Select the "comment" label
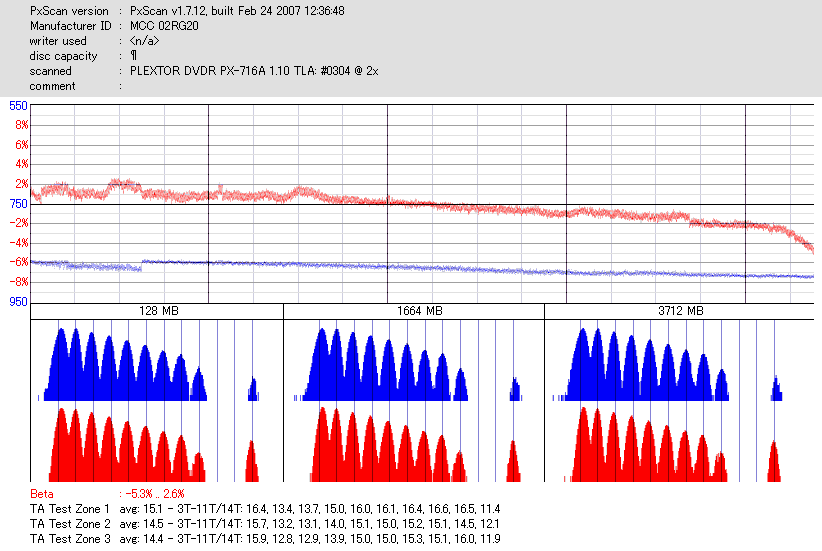 pyautogui.click(x=52, y=86)
